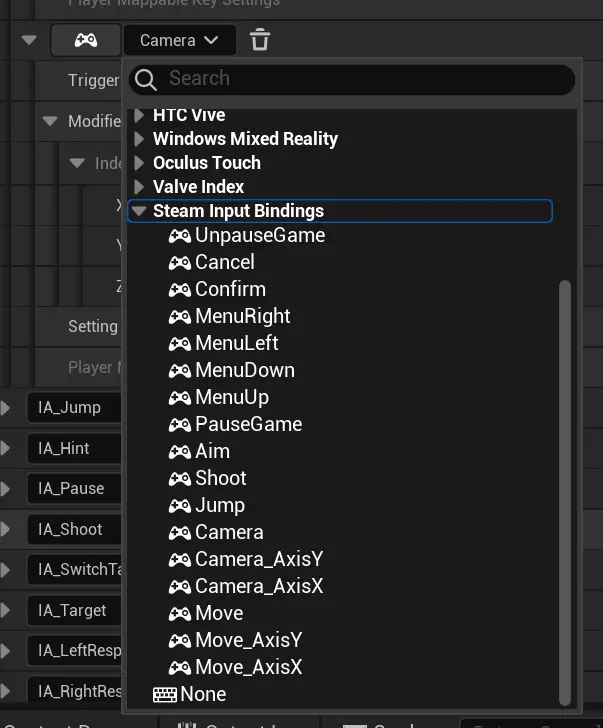Click gamepad icon beside UnpauseGame
The image size is (603, 728).
coord(180,236)
